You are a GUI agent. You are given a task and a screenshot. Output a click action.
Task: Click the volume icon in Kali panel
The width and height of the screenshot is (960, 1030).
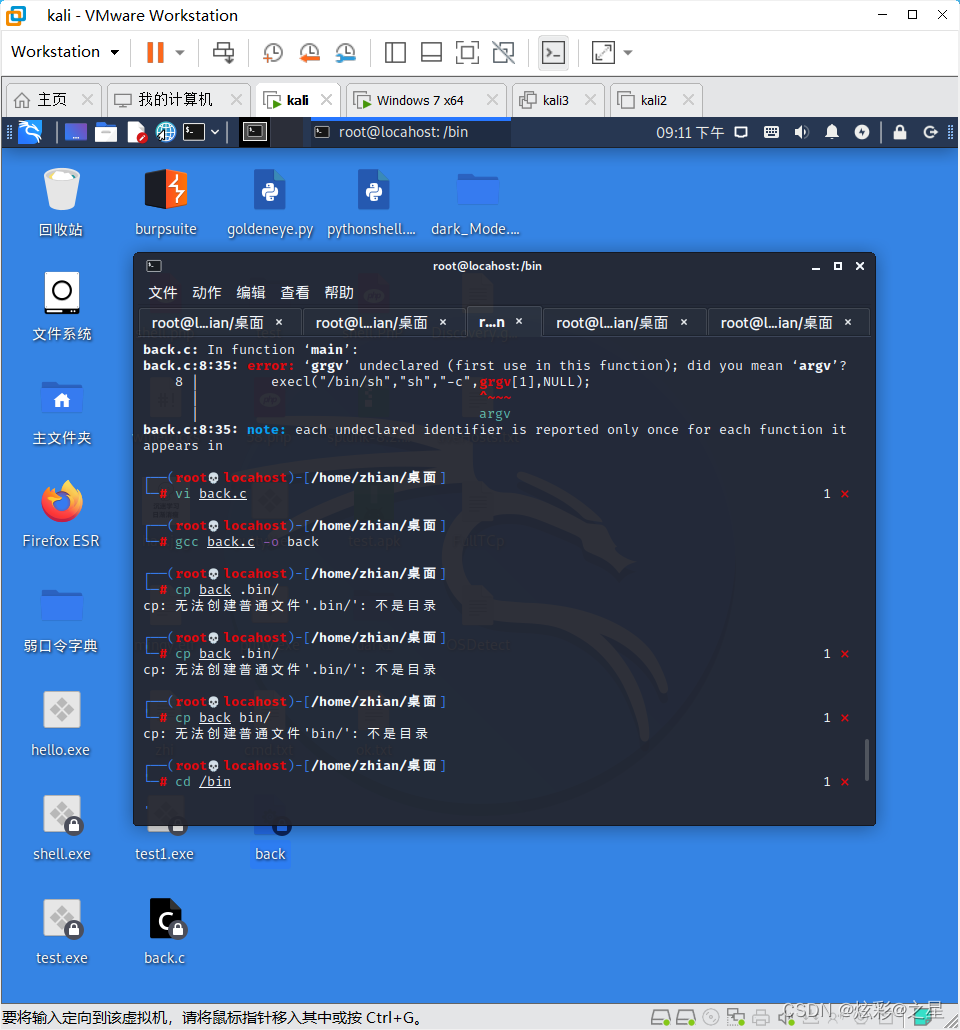801,133
